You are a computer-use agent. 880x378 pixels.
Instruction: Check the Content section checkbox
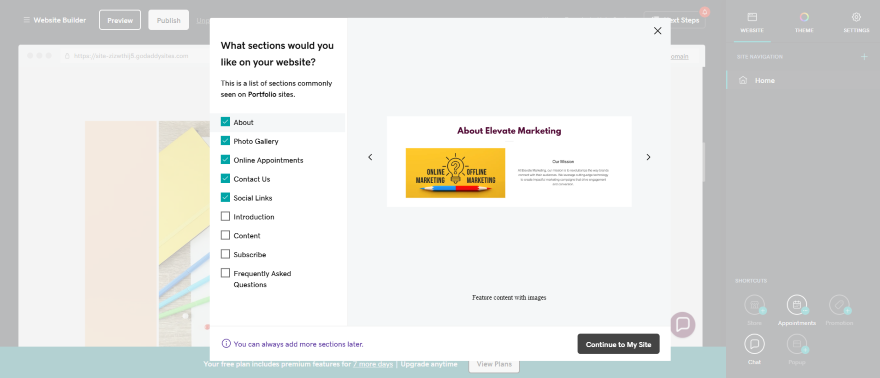click(225, 235)
